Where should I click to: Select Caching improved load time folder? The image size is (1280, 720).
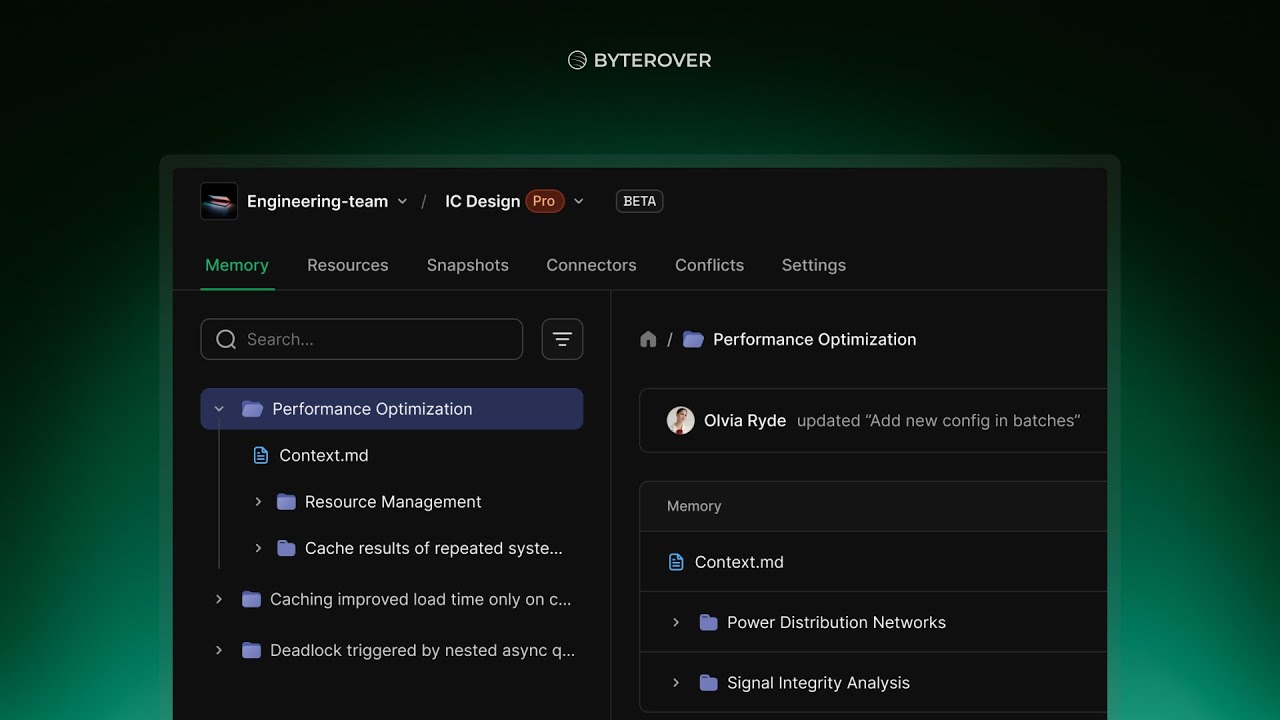tap(420, 599)
